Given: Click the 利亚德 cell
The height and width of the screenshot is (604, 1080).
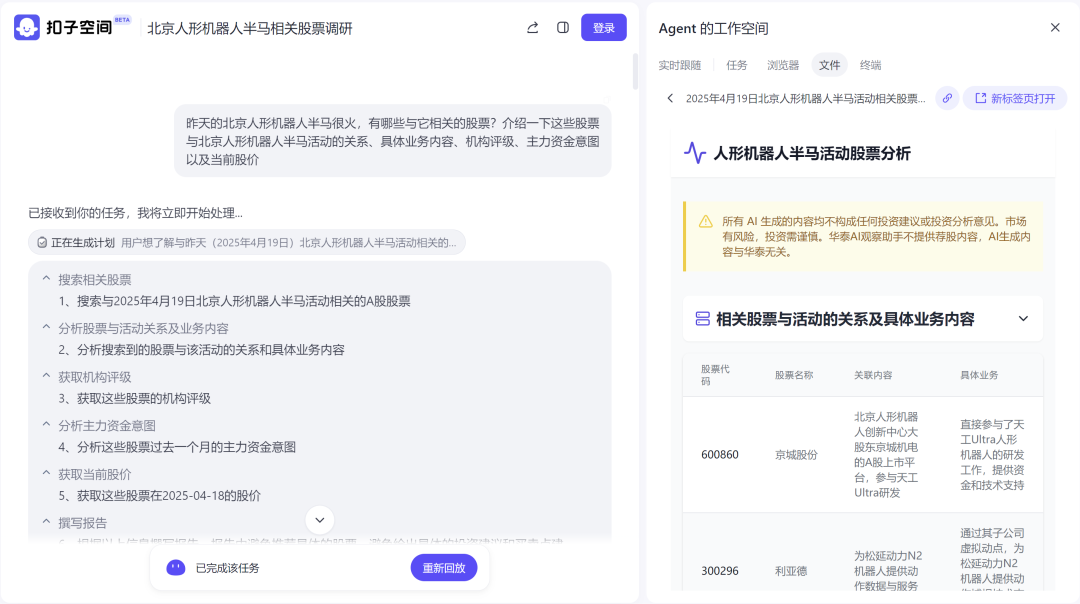Looking at the screenshot, I should 791,571.
